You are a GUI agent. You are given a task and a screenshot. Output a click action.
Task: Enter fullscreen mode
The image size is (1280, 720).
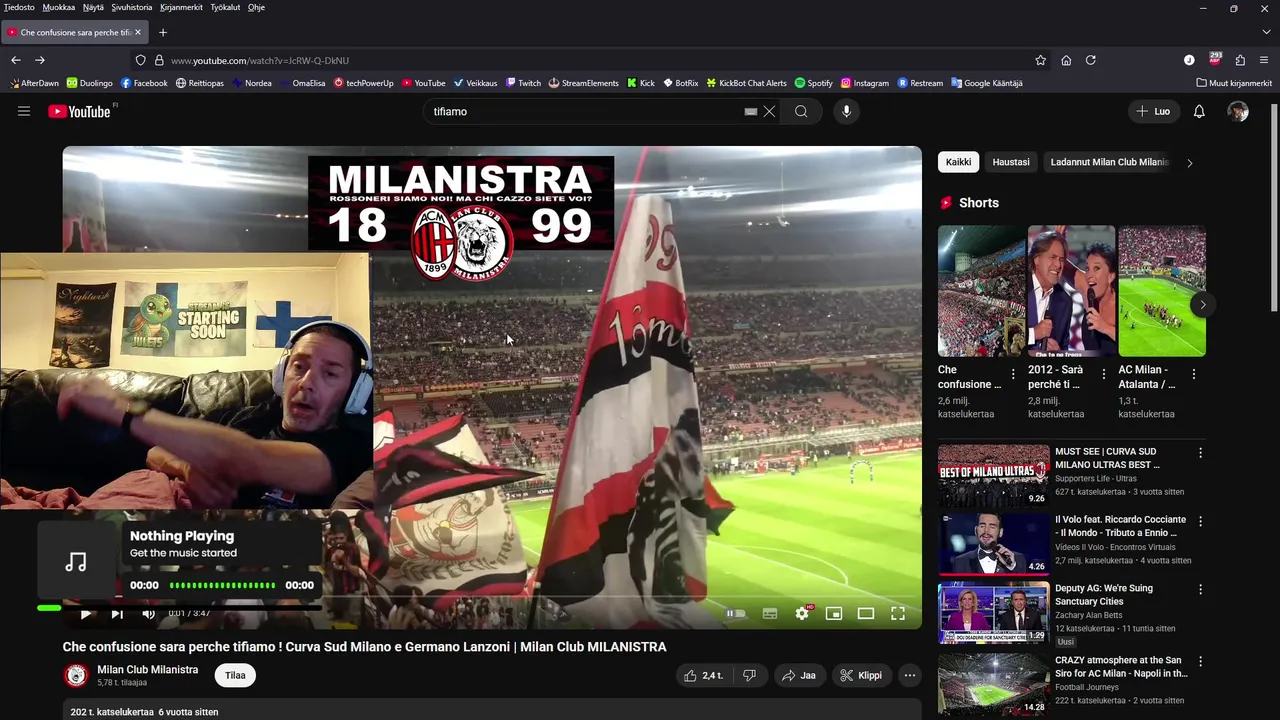[x=898, y=613]
